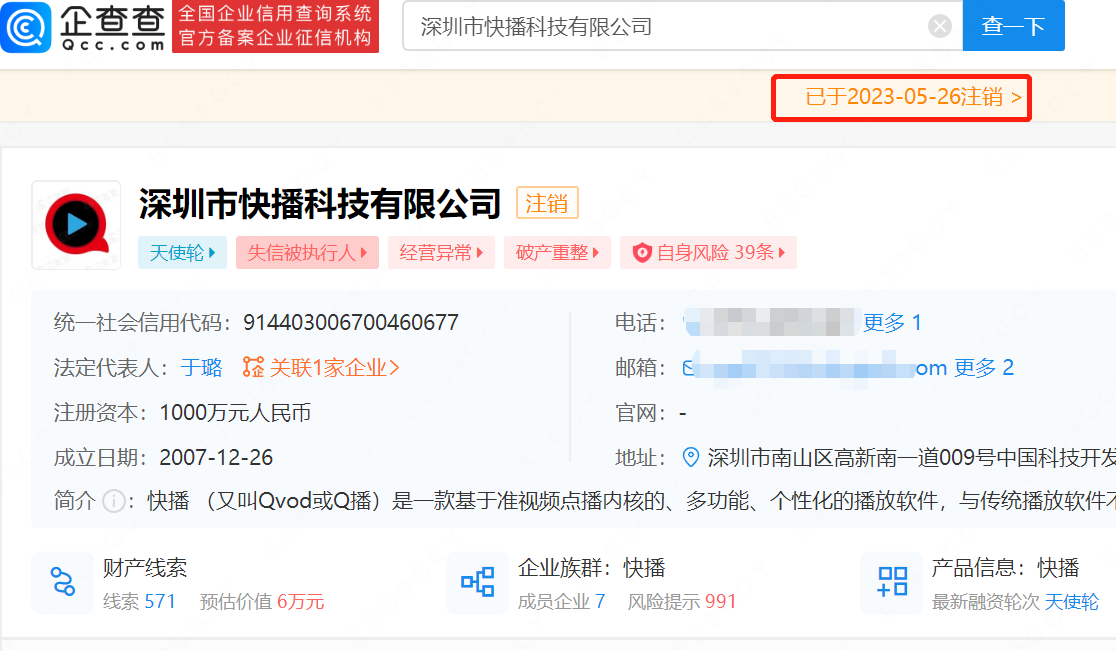Expand the 经营异常 tag
1116x651 pixels.
(441, 253)
